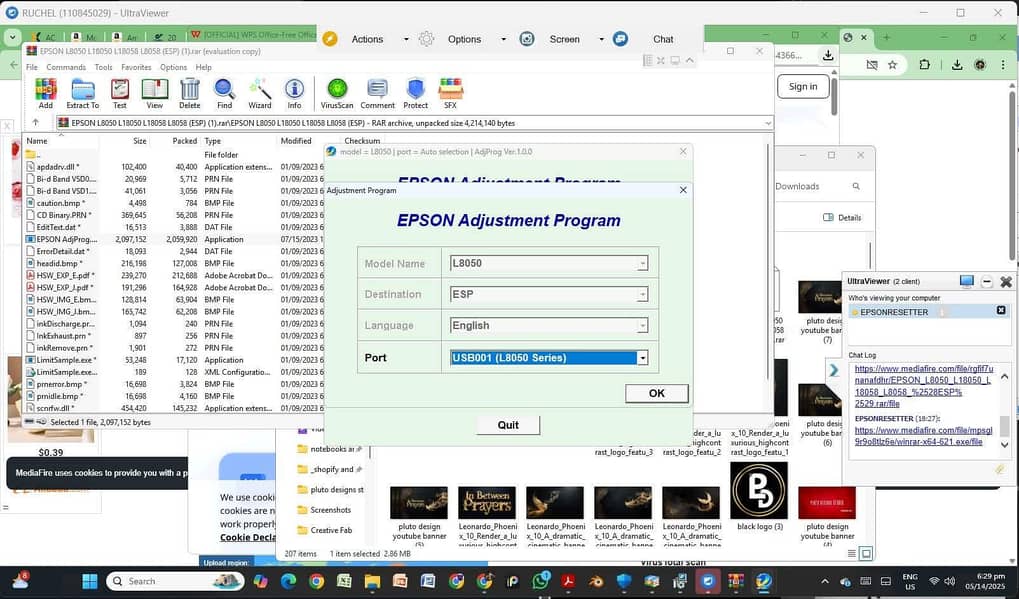Open WinRAR Help menu
The width and height of the screenshot is (1019, 599).
[203, 67]
